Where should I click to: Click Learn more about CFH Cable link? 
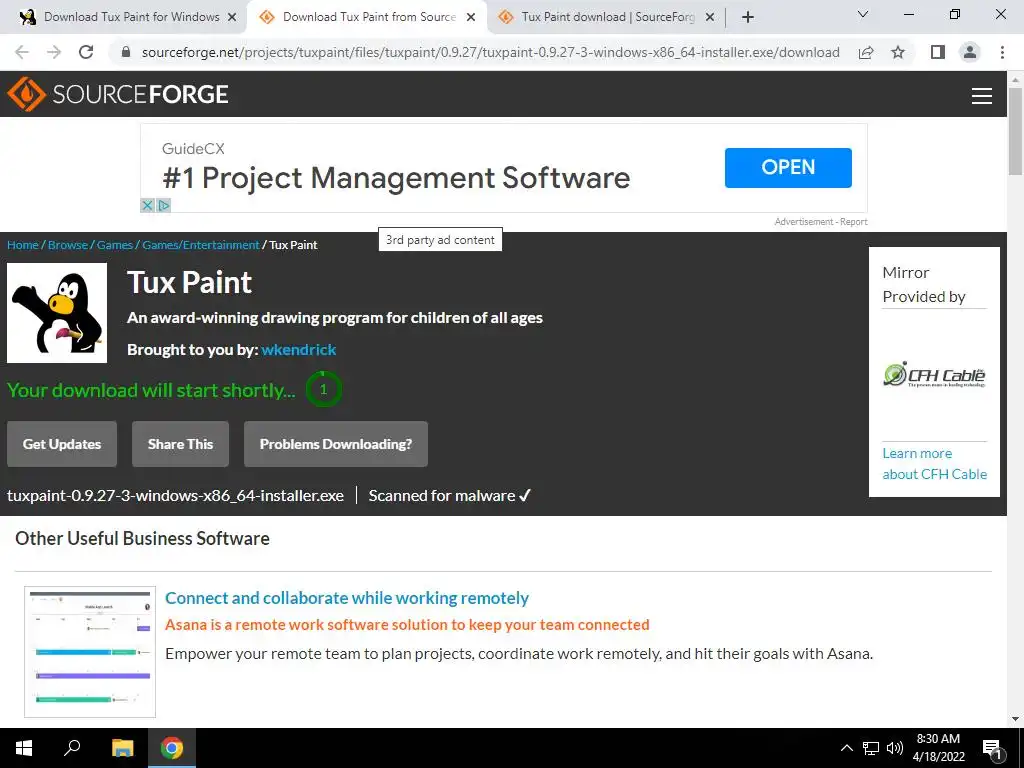(935, 464)
